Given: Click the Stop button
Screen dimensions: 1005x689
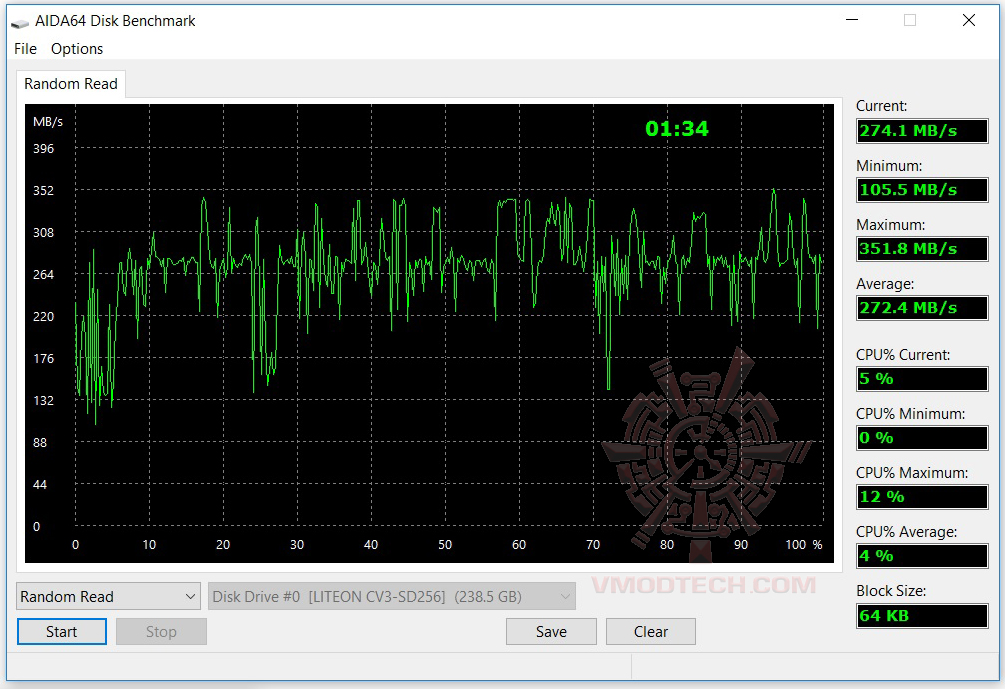Looking at the screenshot, I should tap(161, 631).
